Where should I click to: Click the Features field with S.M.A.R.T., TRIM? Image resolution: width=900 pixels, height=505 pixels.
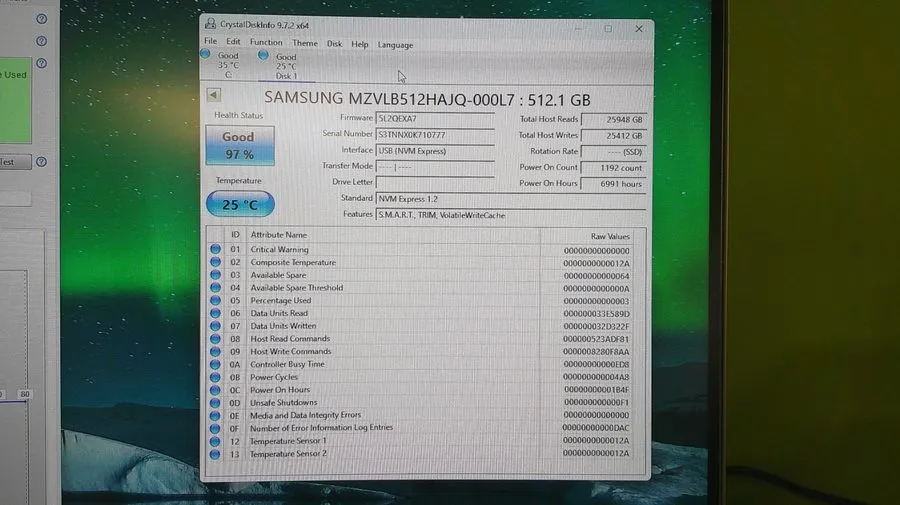510,215
